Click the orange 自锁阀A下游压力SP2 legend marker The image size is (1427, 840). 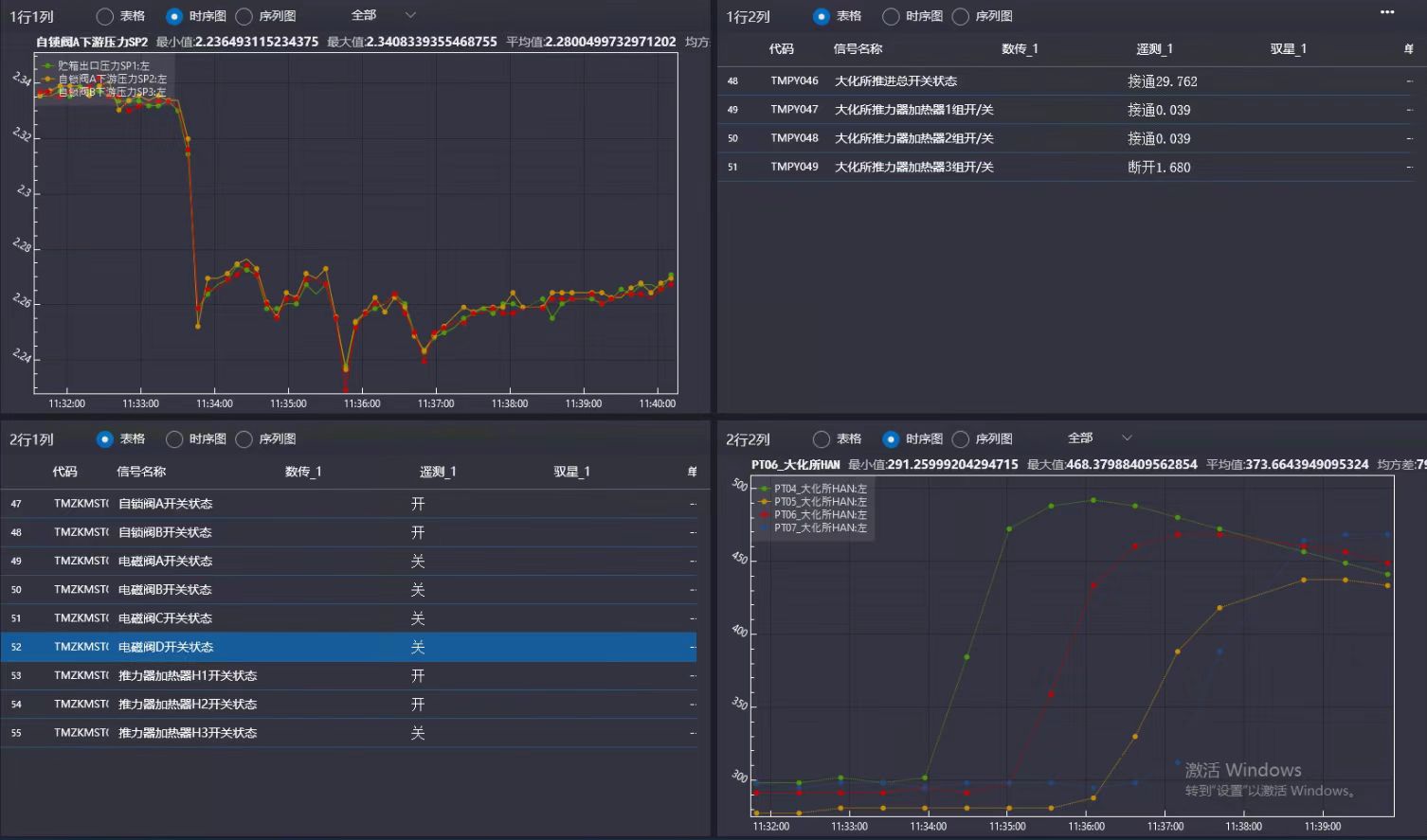[48, 79]
